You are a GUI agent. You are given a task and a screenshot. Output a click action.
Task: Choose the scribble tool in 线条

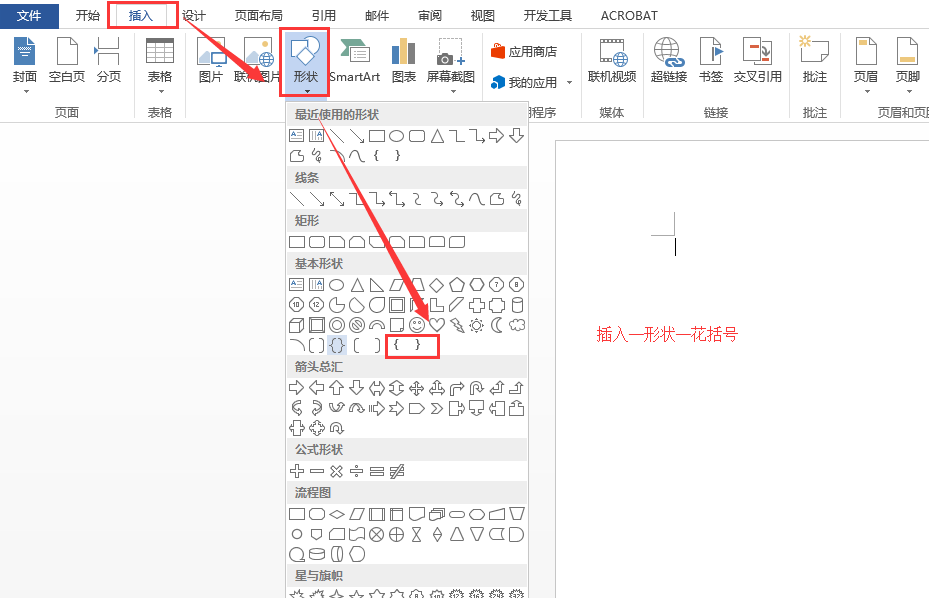tap(517, 199)
